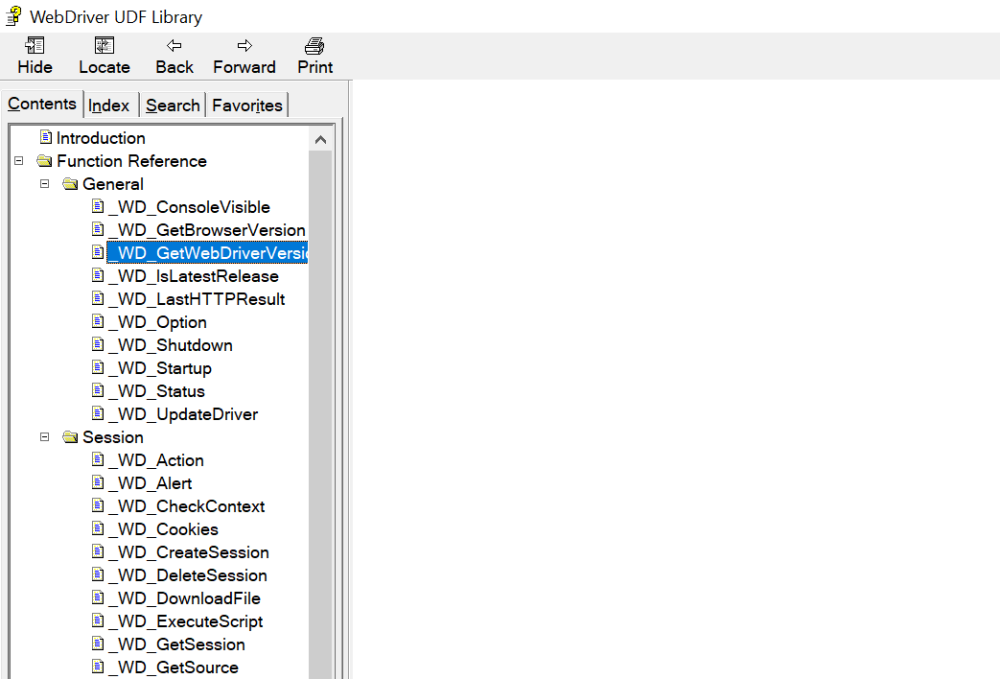Screen dimensions: 1000x679
Task: Switch to the Index tab
Action: pos(109,106)
